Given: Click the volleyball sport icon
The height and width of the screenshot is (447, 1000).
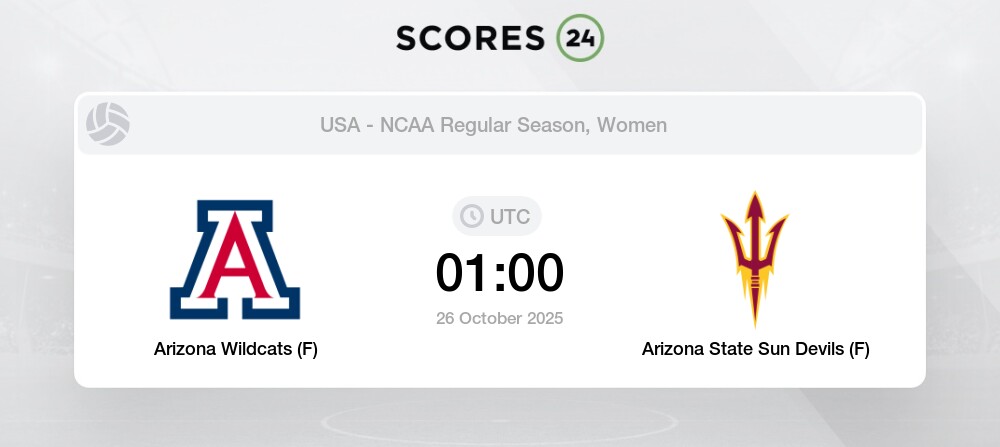Looking at the screenshot, I should tap(107, 125).
